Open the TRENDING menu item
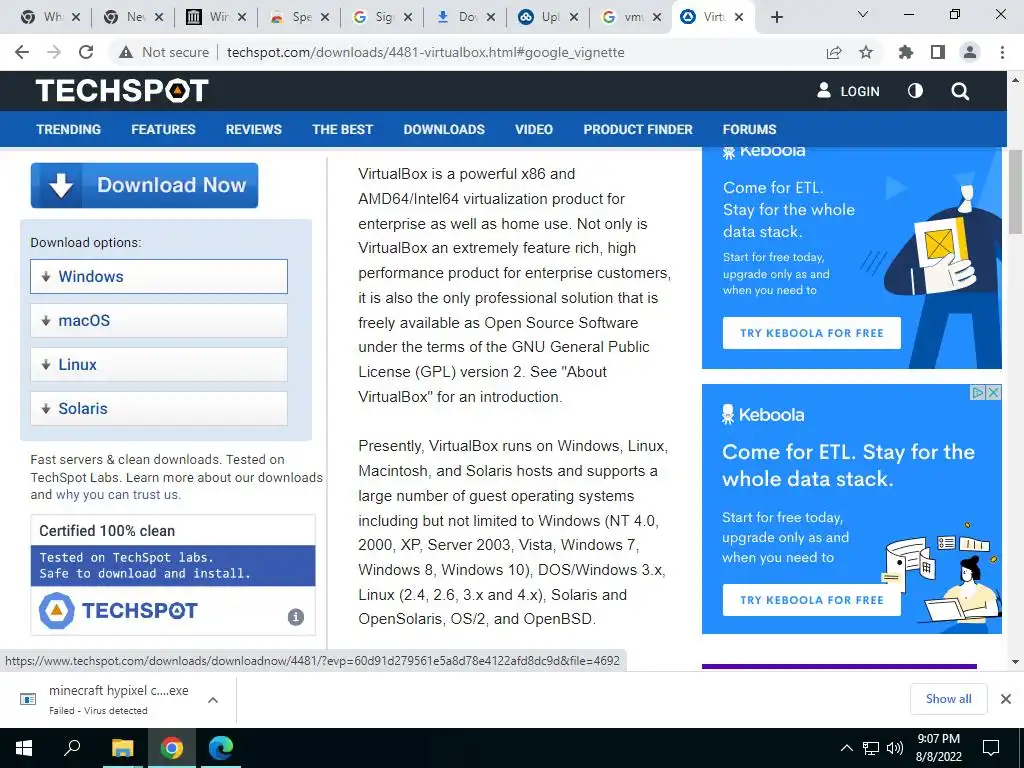1024x768 pixels. tap(69, 129)
